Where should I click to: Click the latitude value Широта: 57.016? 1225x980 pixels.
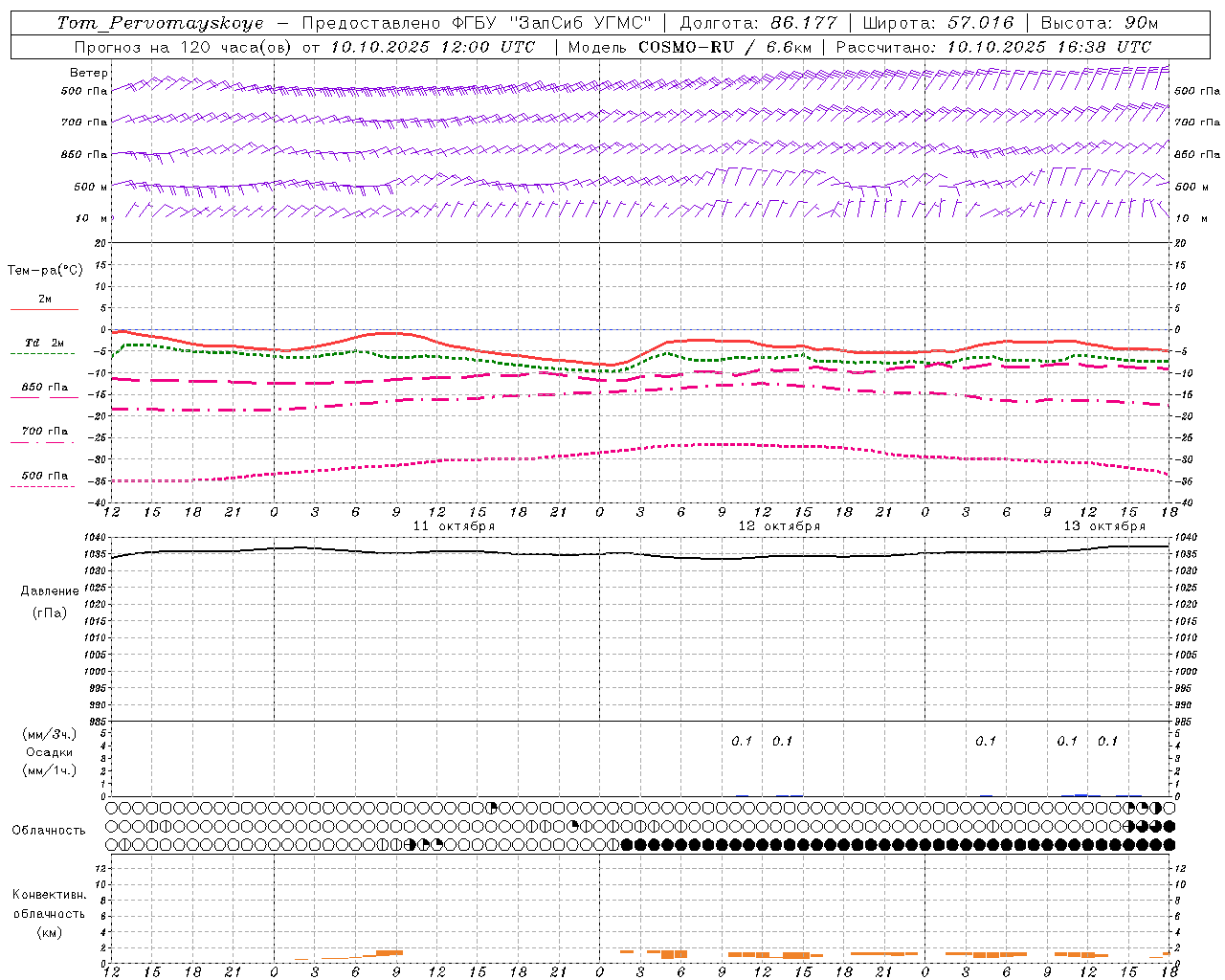938,23
